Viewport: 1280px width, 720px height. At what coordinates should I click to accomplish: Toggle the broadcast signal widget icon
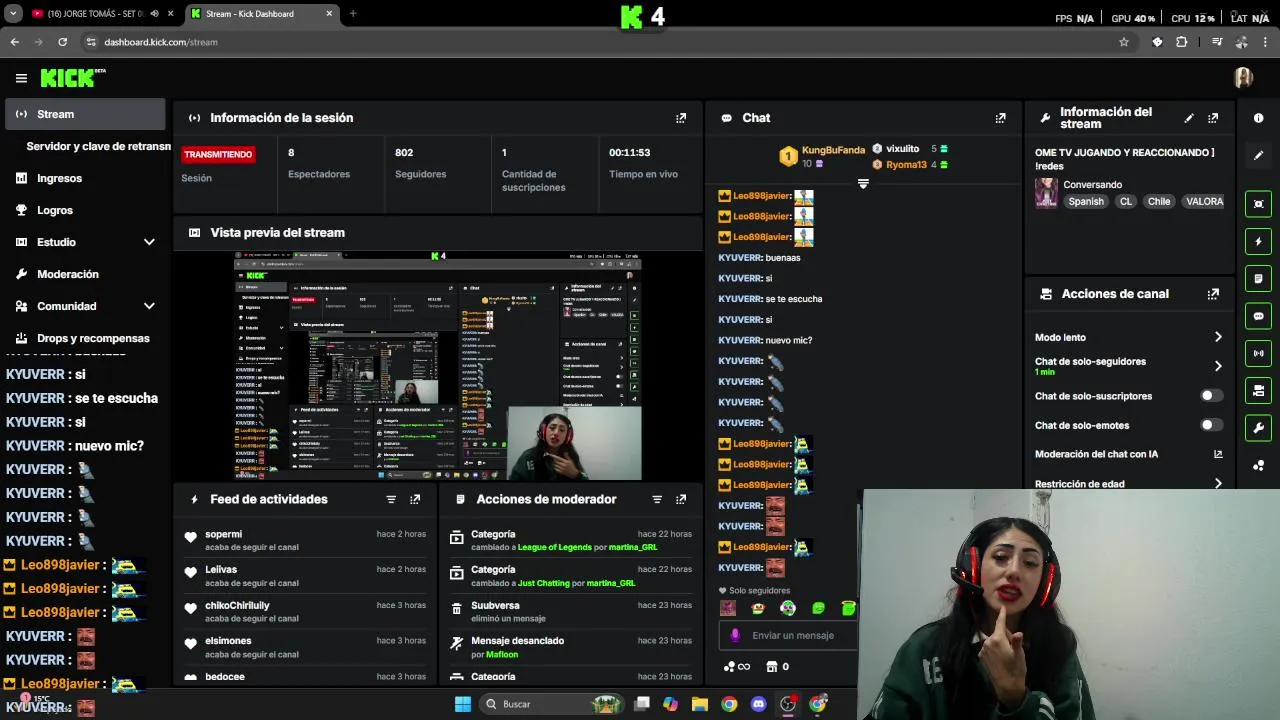click(1258, 353)
